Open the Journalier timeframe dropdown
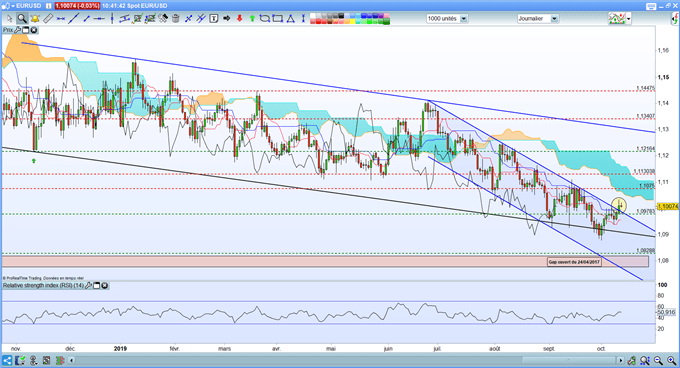This screenshot has width=680, height=368. click(554, 19)
